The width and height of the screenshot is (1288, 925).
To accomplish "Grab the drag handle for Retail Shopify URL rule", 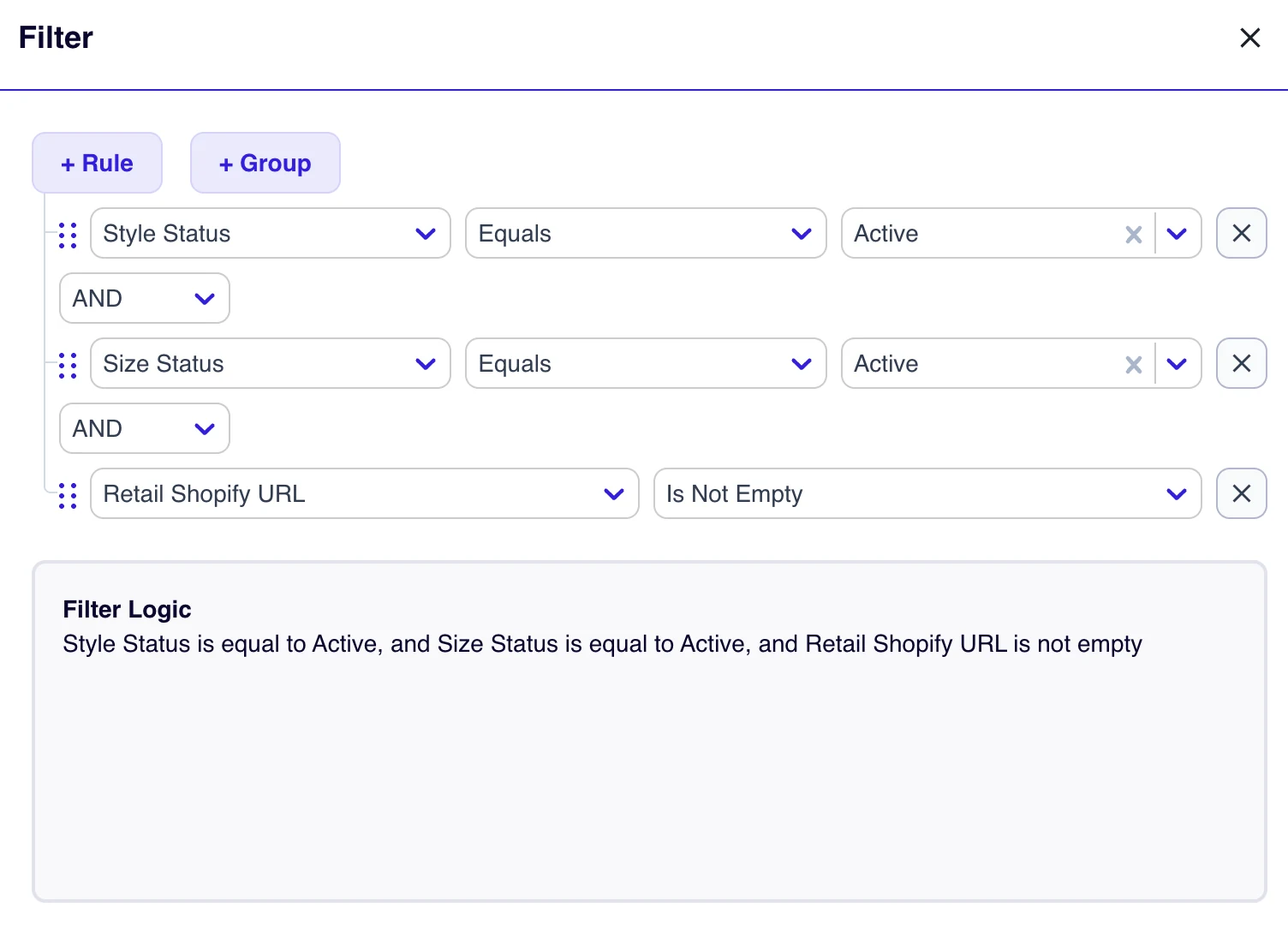I will click(68, 494).
